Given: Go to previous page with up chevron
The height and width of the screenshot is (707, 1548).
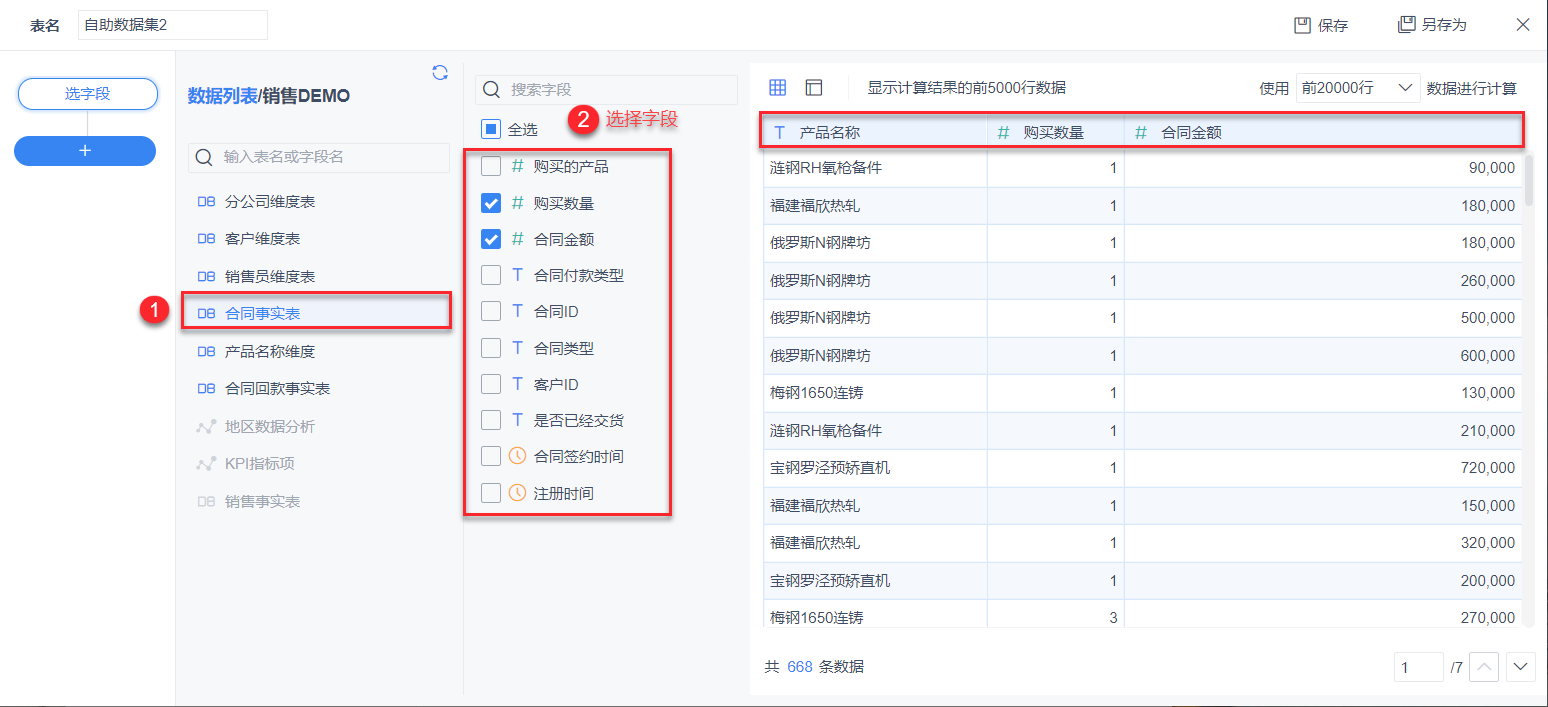Looking at the screenshot, I should (1484, 666).
